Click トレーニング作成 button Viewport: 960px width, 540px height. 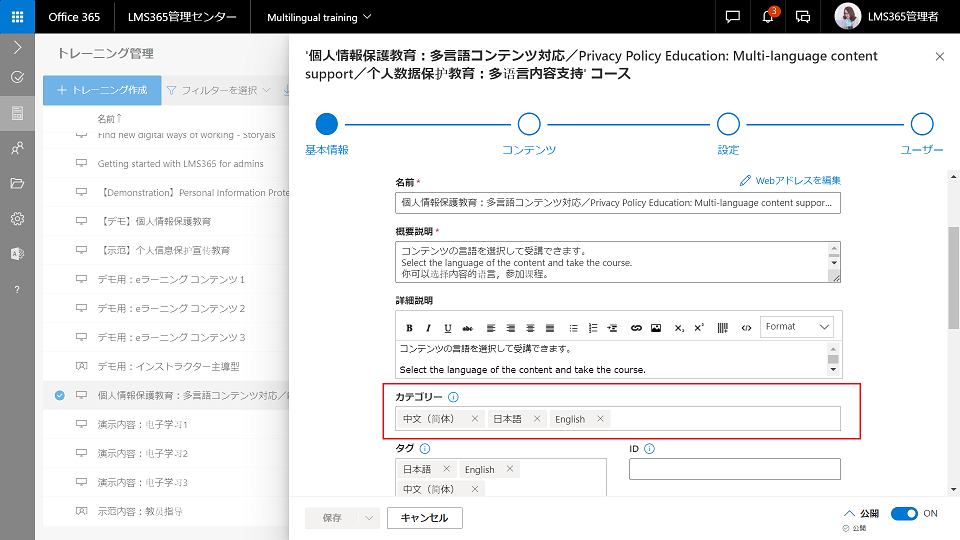pyautogui.click(x=102, y=90)
